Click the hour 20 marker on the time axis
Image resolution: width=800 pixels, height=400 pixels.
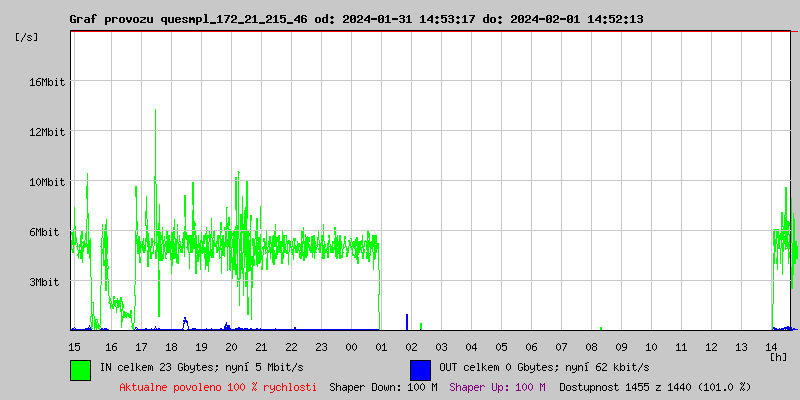(x=231, y=346)
